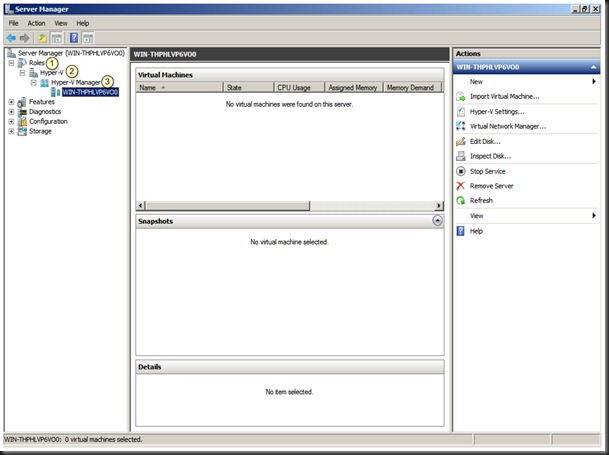Expand the Storage node
The width and height of the screenshot is (609, 455).
click(x=11, y=131)
